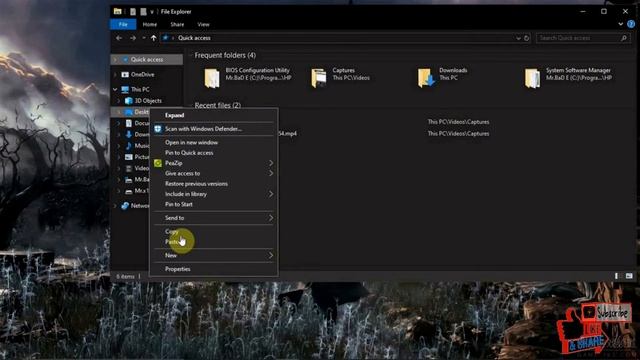The image size is (640, 360).
Task: Click the Pictures icon in sidebar
Action: pos(129,157)
